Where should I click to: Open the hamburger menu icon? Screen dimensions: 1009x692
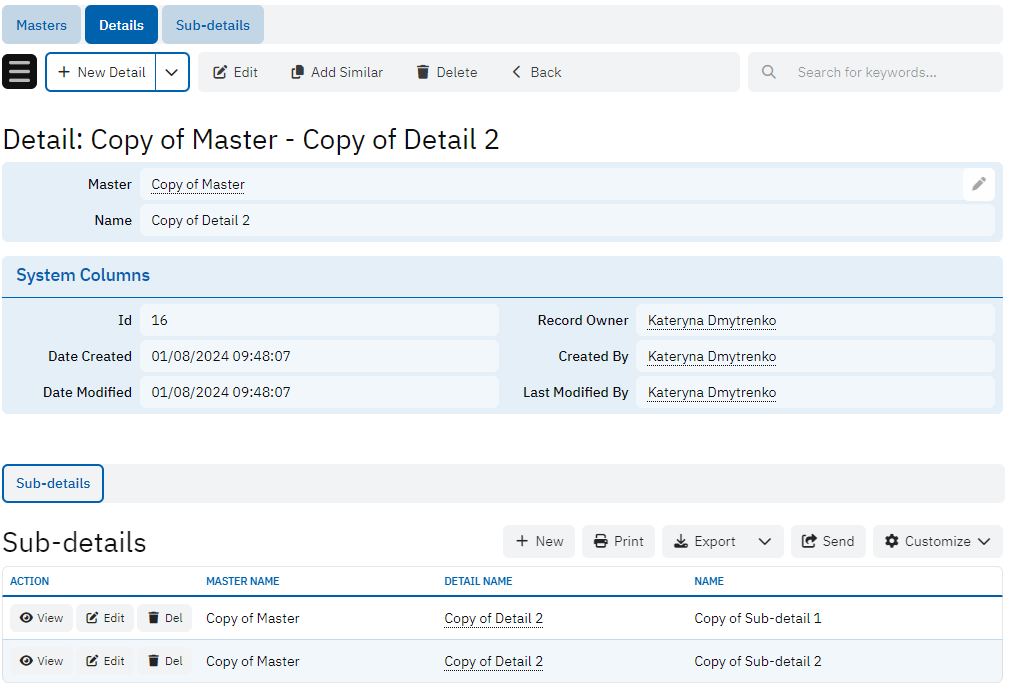coord(20,72)
